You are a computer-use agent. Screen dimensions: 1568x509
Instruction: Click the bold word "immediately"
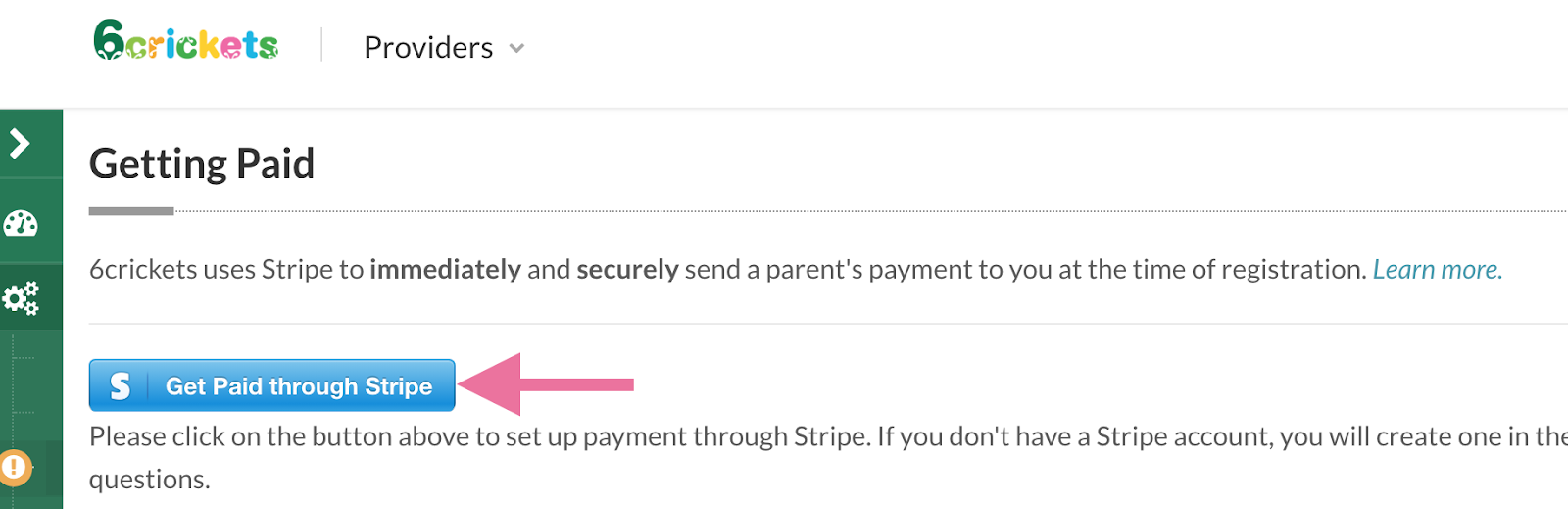(445, 270)
